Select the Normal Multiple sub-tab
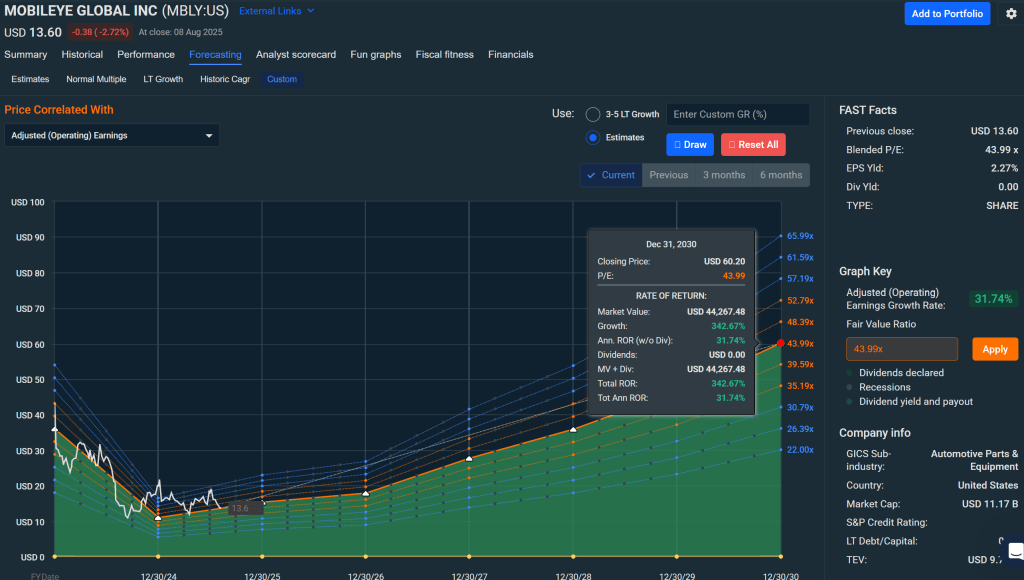 [x=96, y=79]
